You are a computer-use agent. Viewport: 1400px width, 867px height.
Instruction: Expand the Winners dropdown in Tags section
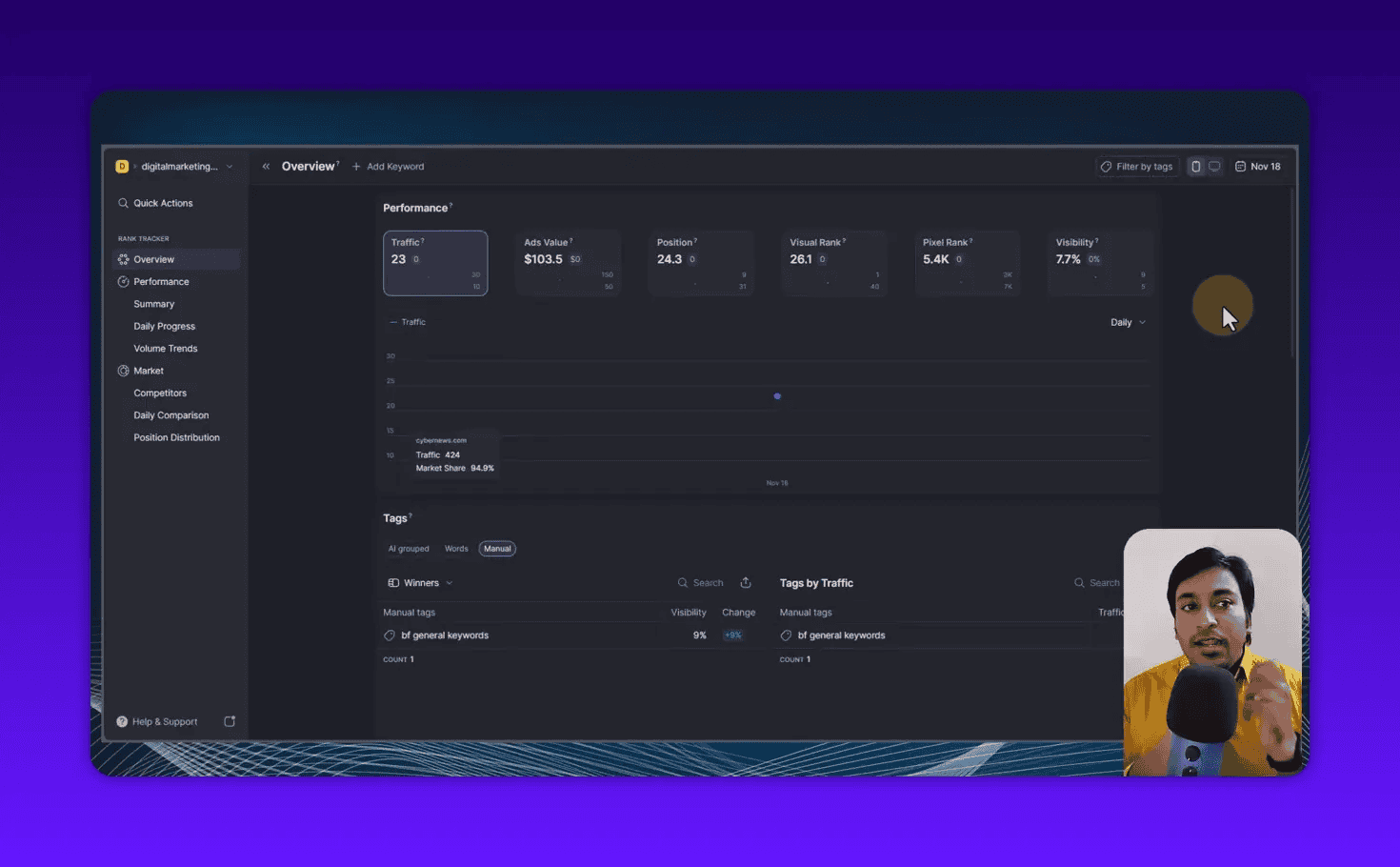422,582
